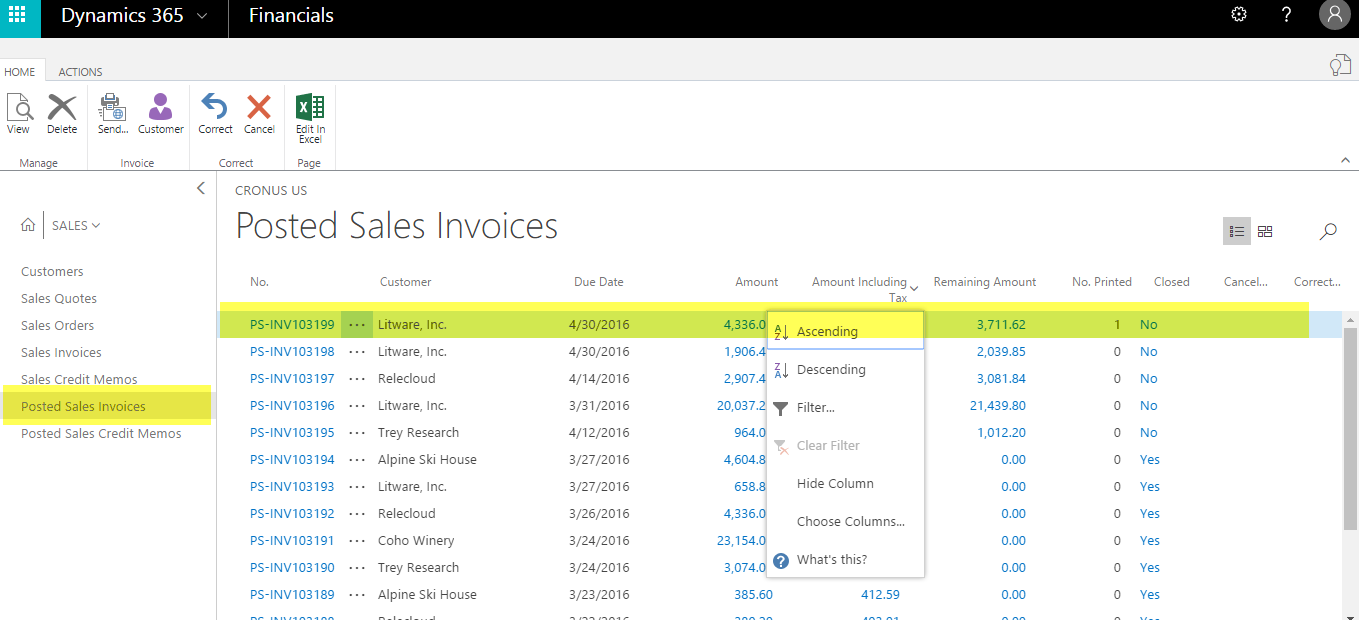Open Sales Invoices in the navigation
The width and height of the screenshot is (1359, 620).
click(x=61, y=353)
